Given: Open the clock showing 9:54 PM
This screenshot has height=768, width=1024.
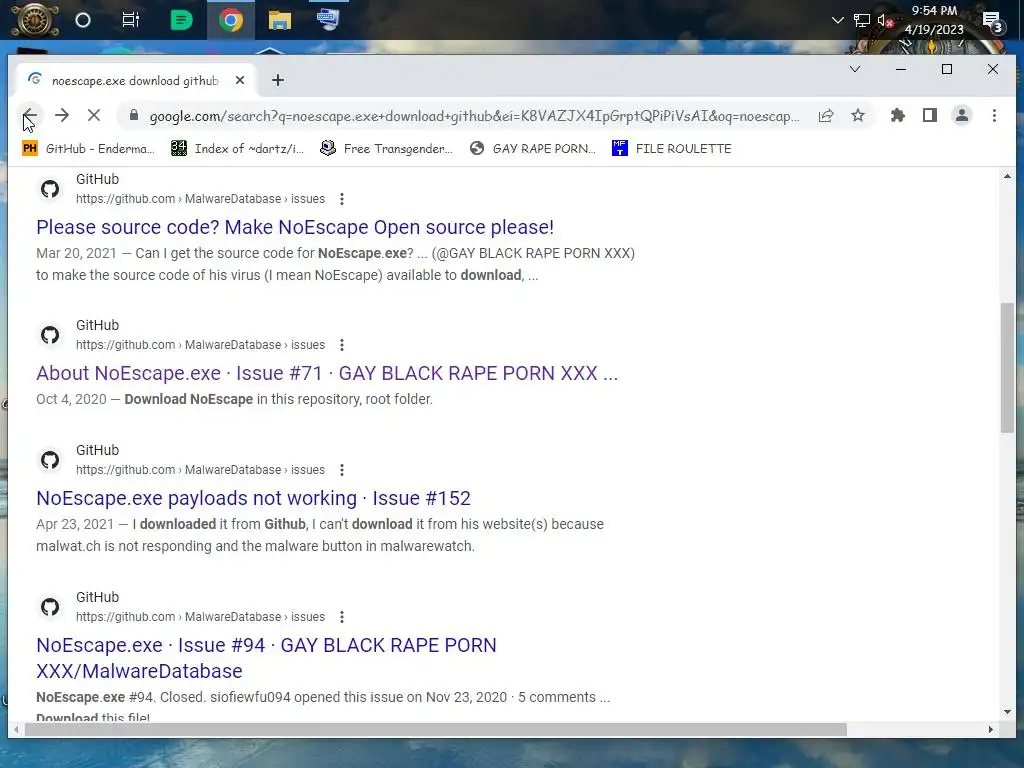Looking at the screenshot, I should [934, 20].
